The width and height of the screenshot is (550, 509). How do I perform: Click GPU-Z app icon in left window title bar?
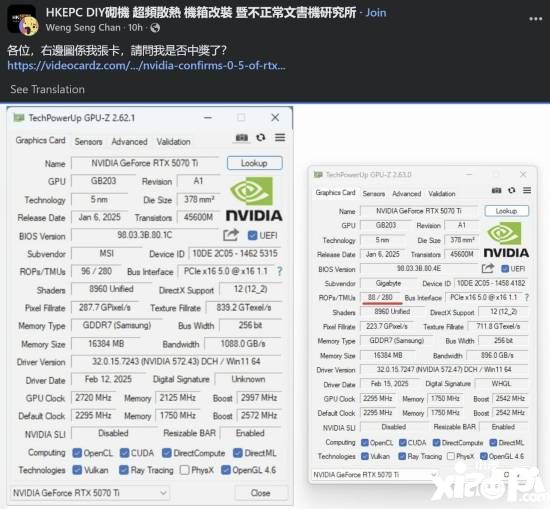(x=19, y=118)
